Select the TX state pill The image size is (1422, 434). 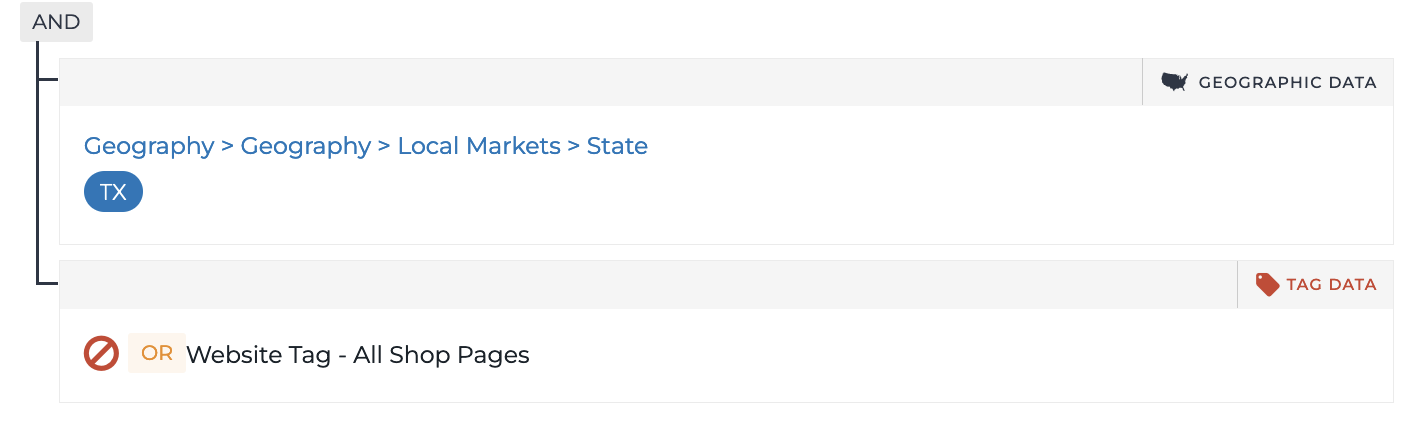point(114,192)
